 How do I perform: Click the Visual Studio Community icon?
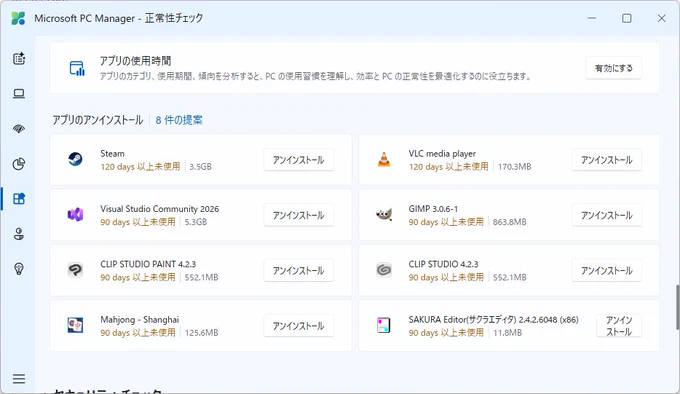pyautogui.click(x=75, y=214)
